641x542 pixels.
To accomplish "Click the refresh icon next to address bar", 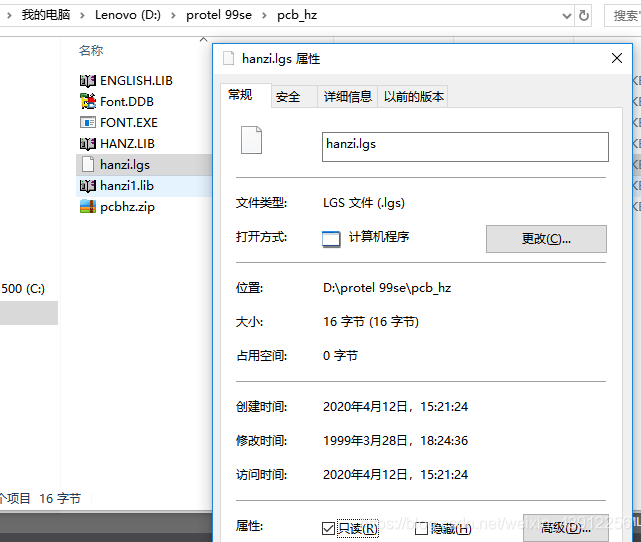I will point(584,16).
